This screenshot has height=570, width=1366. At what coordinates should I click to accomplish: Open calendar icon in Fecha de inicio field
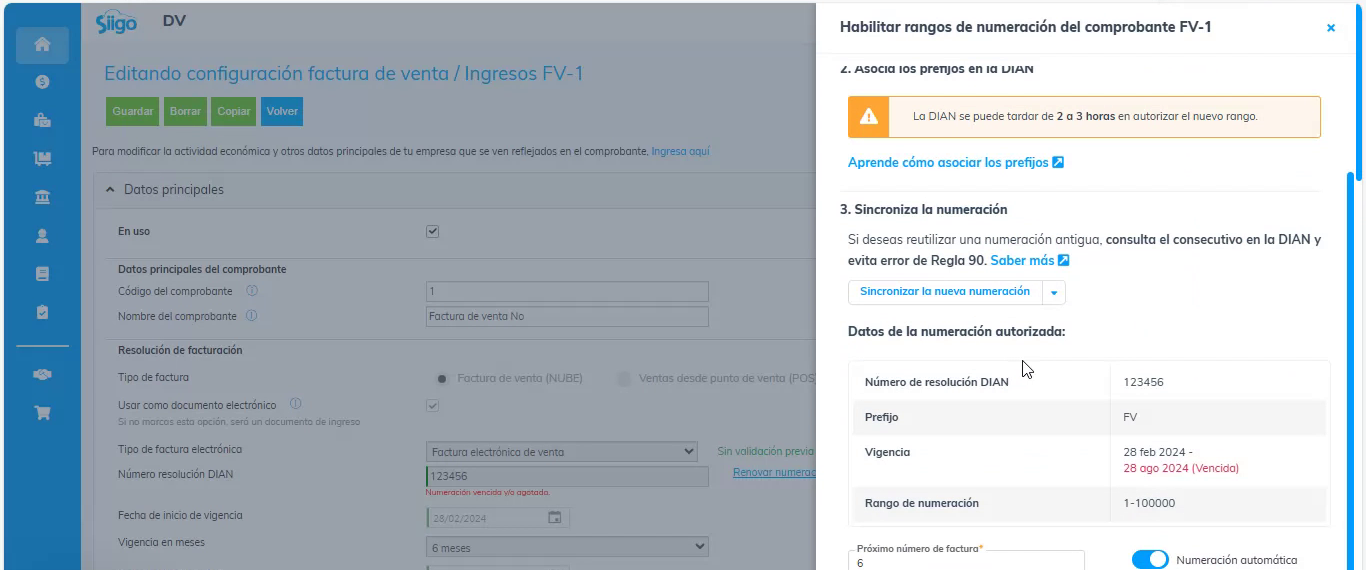(555, 518)
